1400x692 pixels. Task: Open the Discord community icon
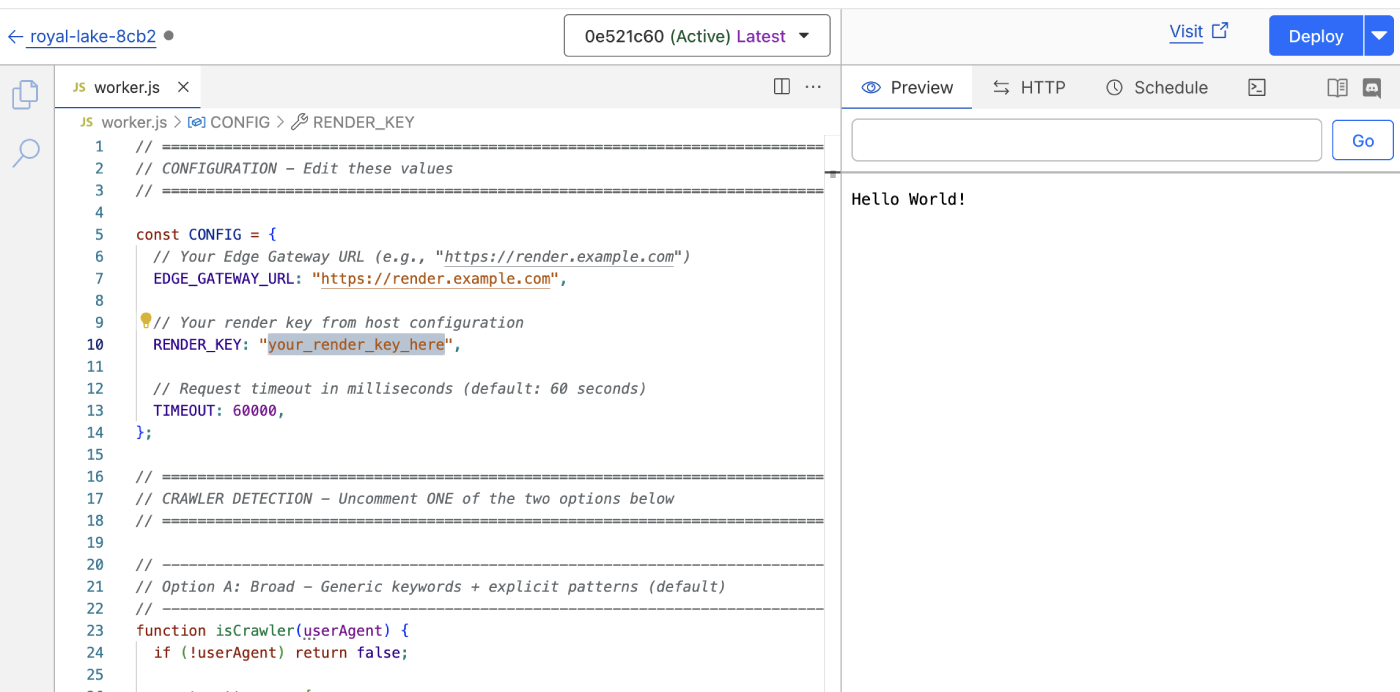click(1372, 87)
